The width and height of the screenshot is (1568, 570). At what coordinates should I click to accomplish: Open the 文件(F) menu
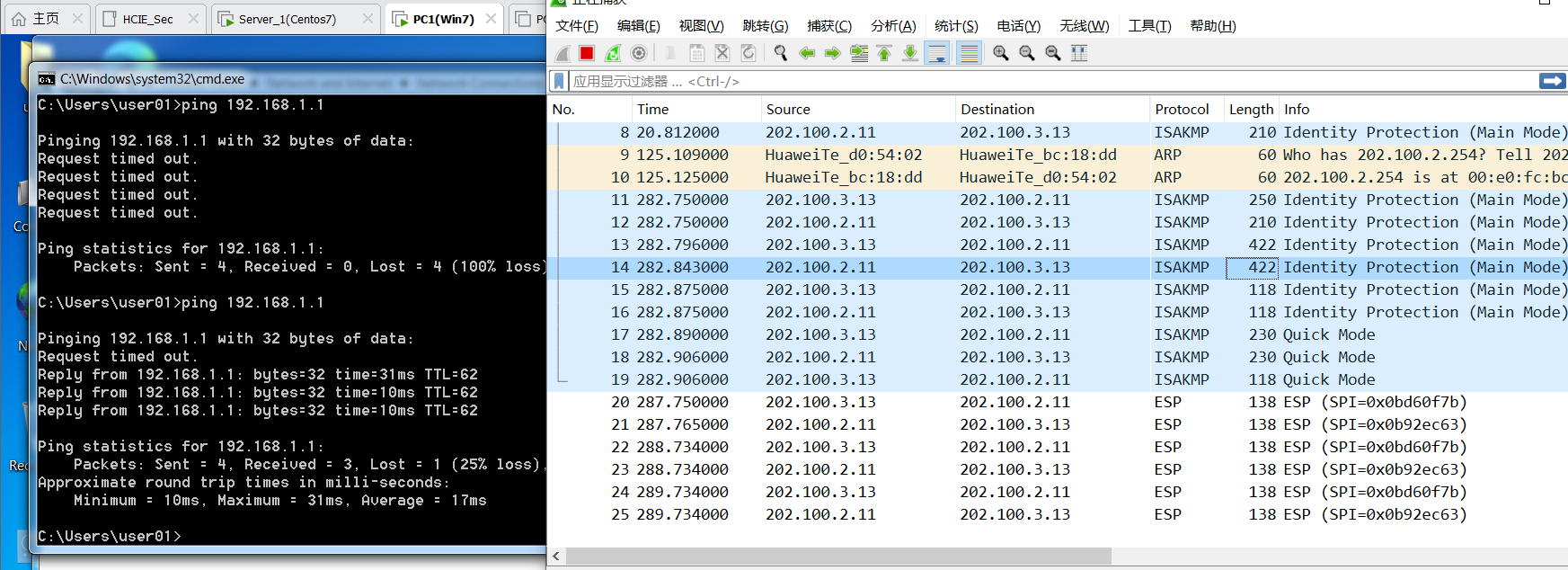click(x=577, y=26)
